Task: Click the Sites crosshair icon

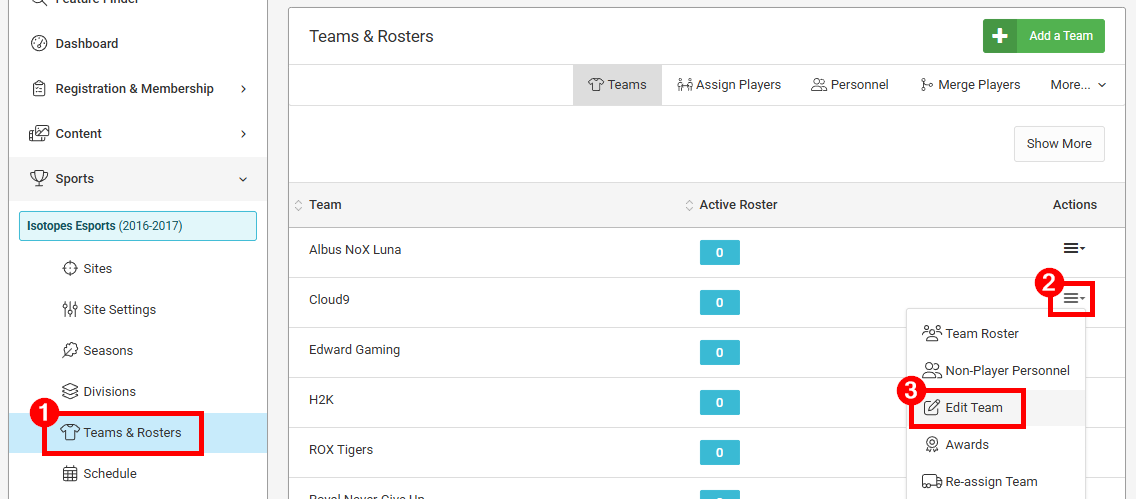Action: click(x=70, y=269)
